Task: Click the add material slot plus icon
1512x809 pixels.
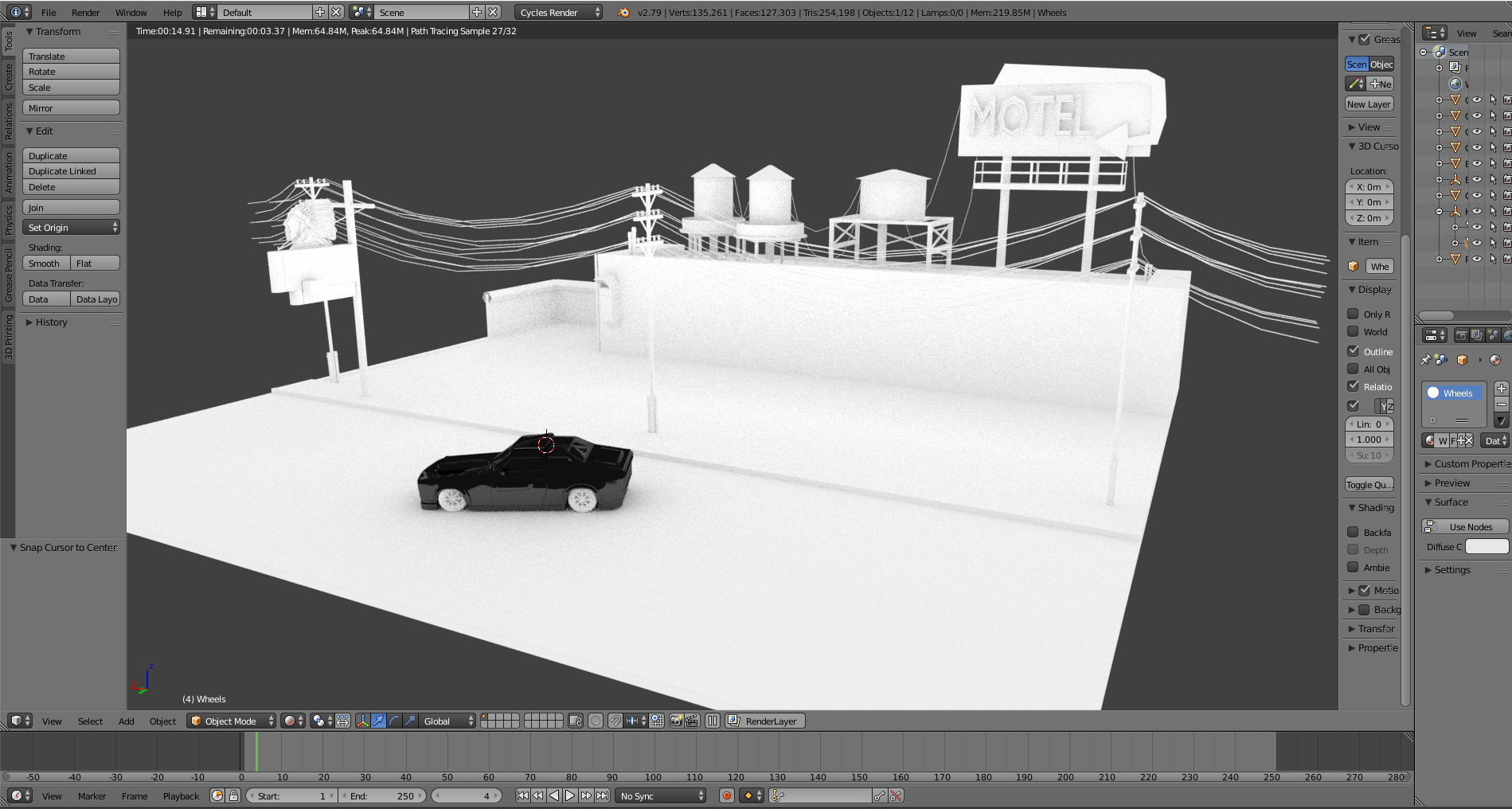Action: [x=1501, y=389]
